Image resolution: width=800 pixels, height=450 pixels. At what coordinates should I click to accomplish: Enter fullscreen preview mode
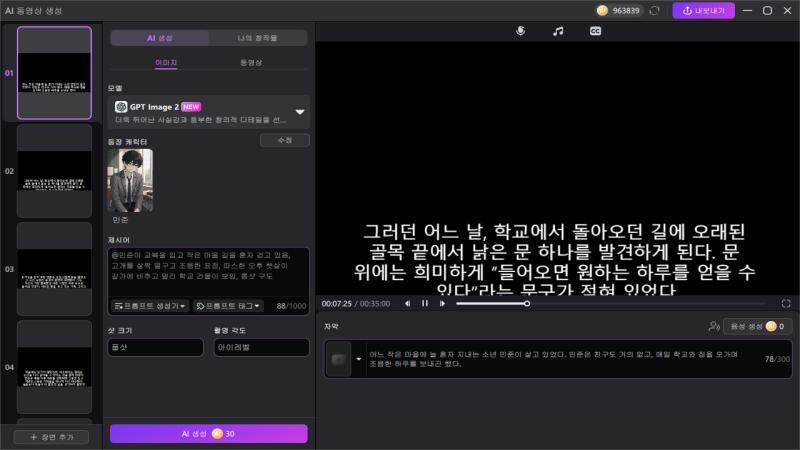click(786, 304)
